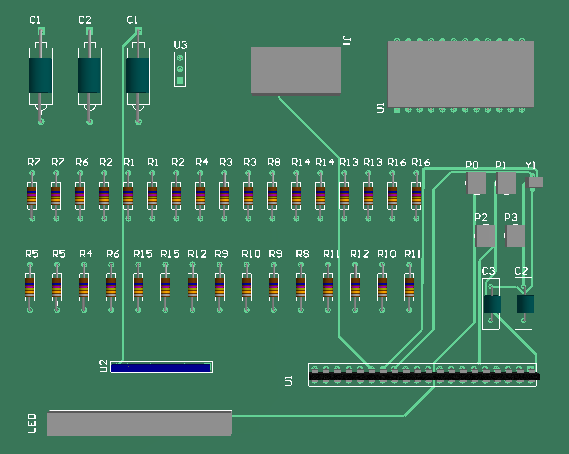Select the P0 gray pushbutton component
This screenshot has width=569, height=454.
[x=476, y=183]
